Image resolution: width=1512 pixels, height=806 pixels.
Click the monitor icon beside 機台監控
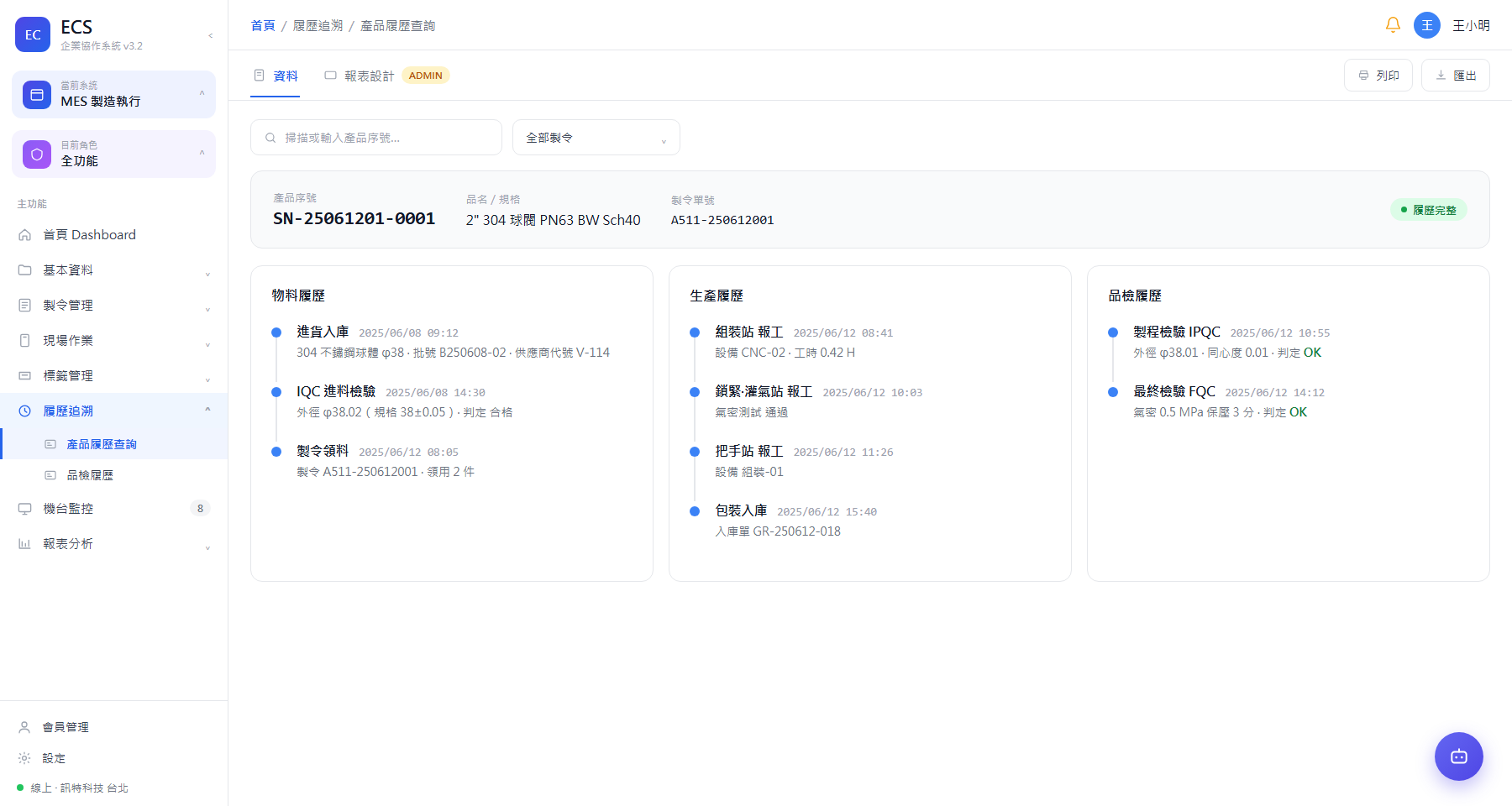(25, 509)
